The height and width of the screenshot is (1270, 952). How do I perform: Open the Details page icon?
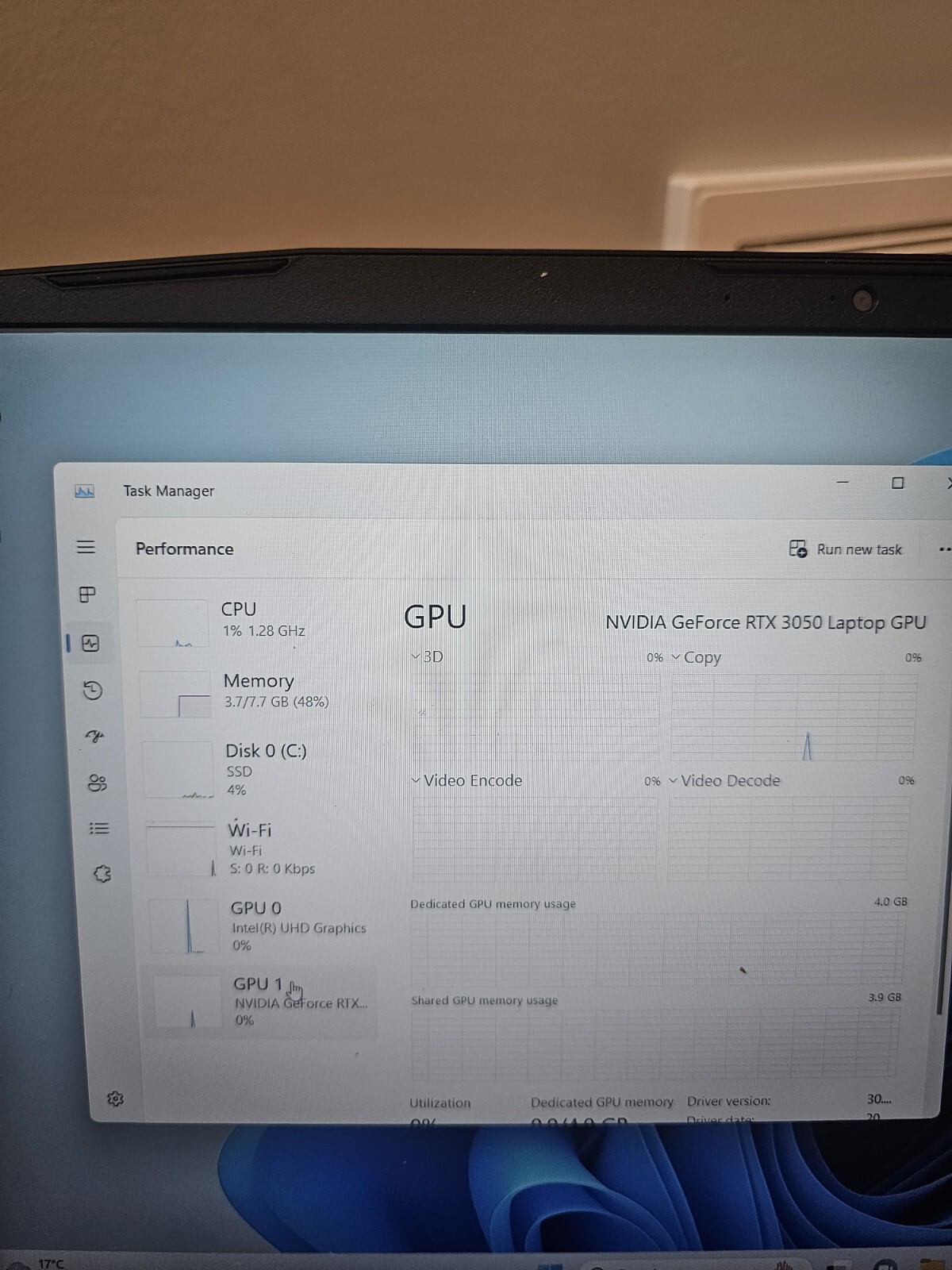pos(99,828)
